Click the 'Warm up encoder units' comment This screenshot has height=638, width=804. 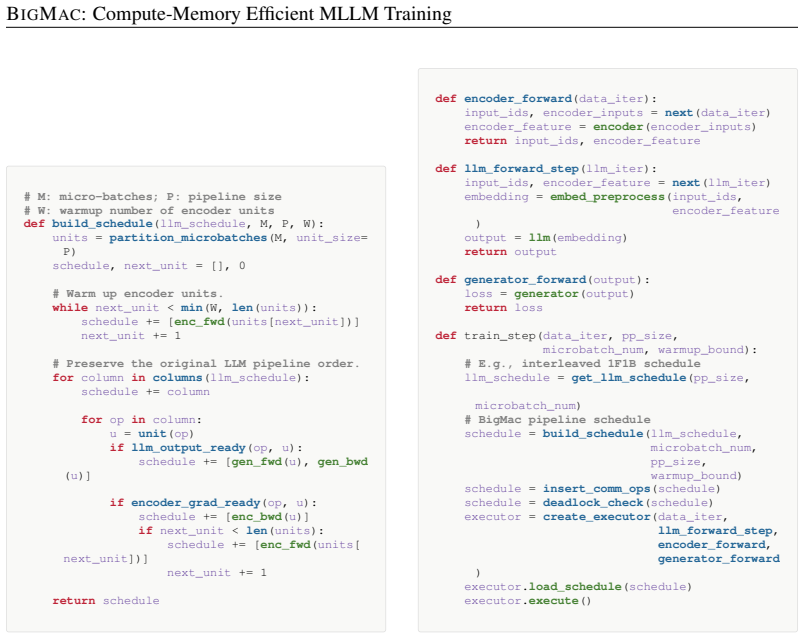tap(137, 293)
